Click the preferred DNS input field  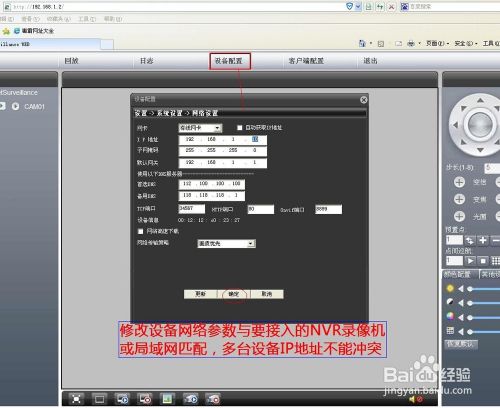coord(212,184)
